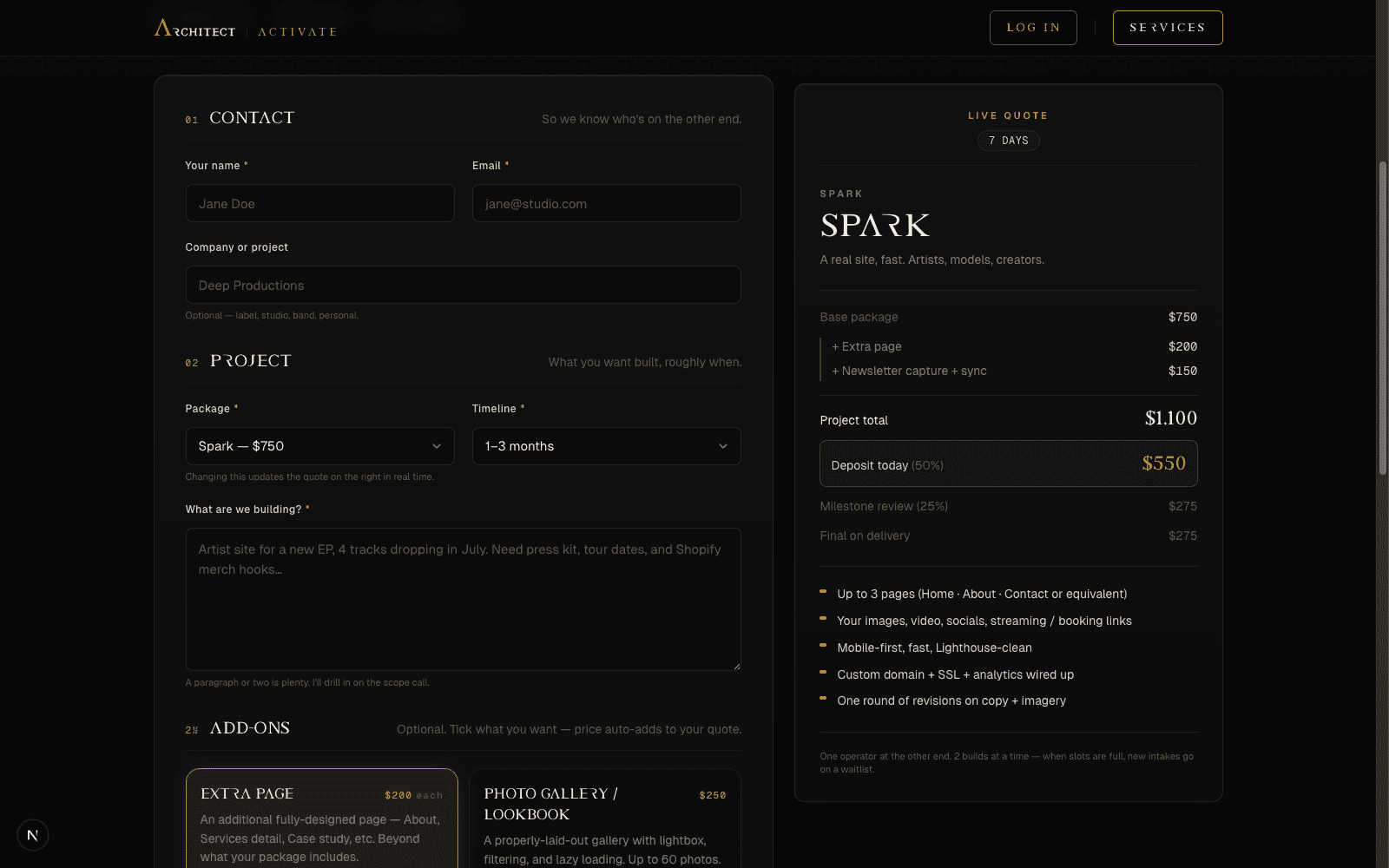Image resolution: width=1389 pixels, height=868 pixels.
Task: Click the Spark package title
Action: click(875, 226)
